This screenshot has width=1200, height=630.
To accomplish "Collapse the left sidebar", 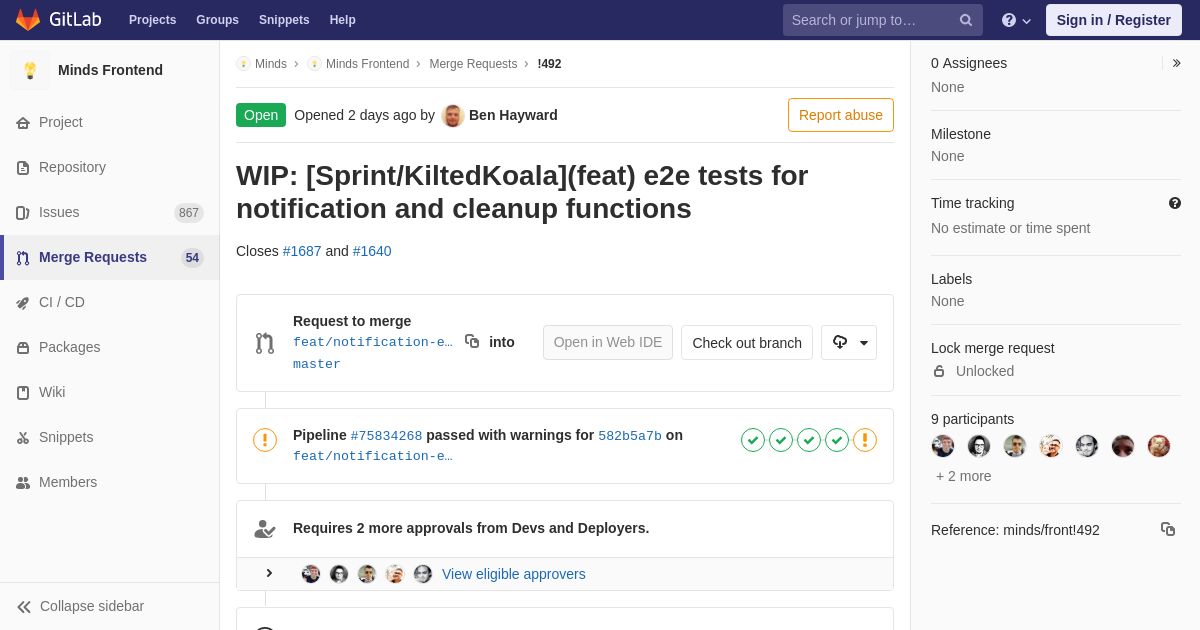I will point(80,606).
